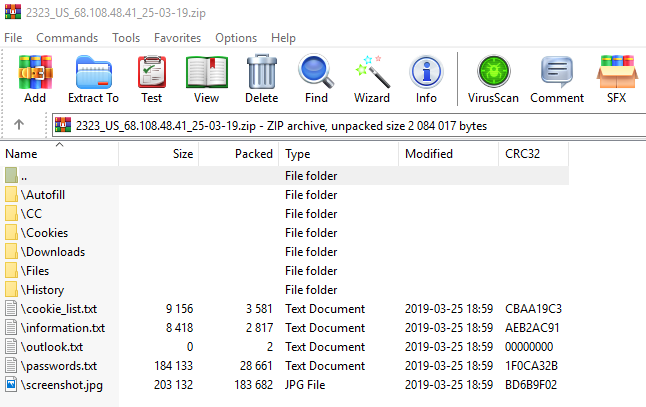Viewport: 646px width, 407px height.
Task: Click the information.txt file icon
Action: click(11, 327)
